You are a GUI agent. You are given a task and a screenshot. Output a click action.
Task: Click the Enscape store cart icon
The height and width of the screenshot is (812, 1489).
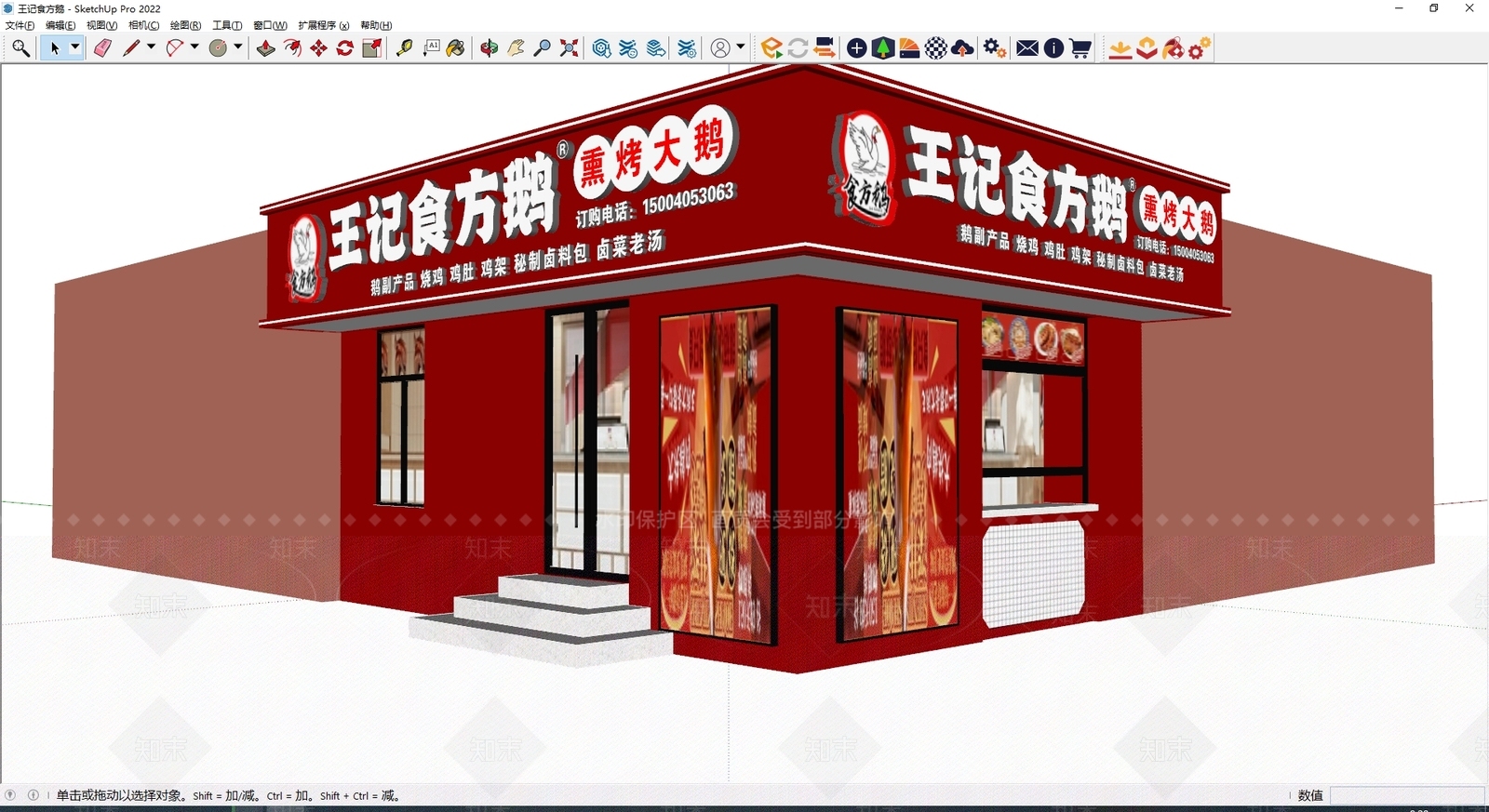tap(1080, 48)
